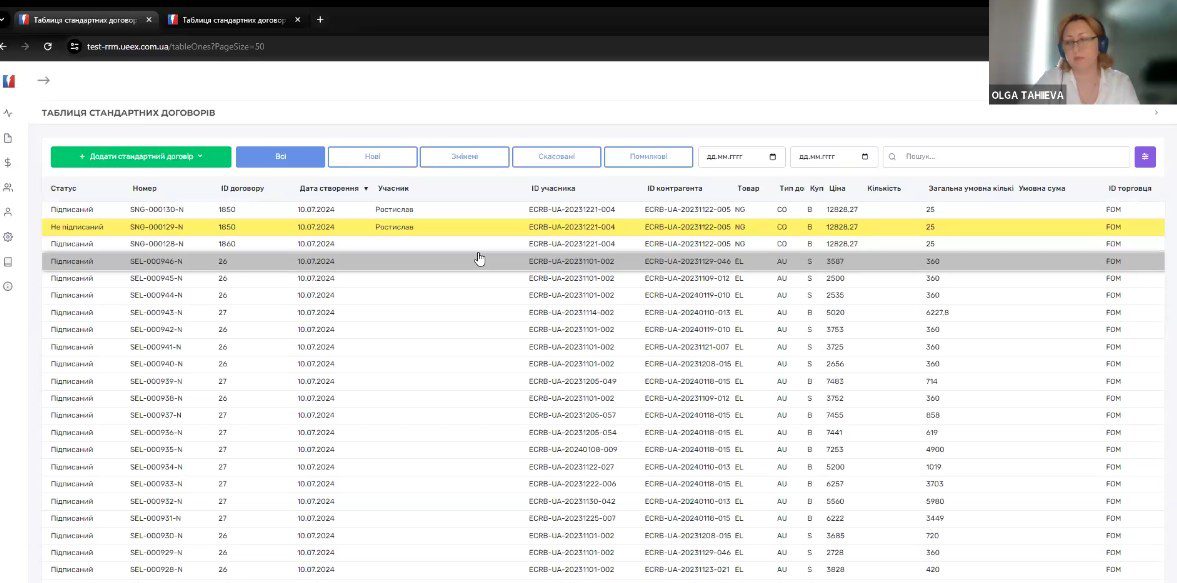Open calendar picker in first date field

click(771, 157)
